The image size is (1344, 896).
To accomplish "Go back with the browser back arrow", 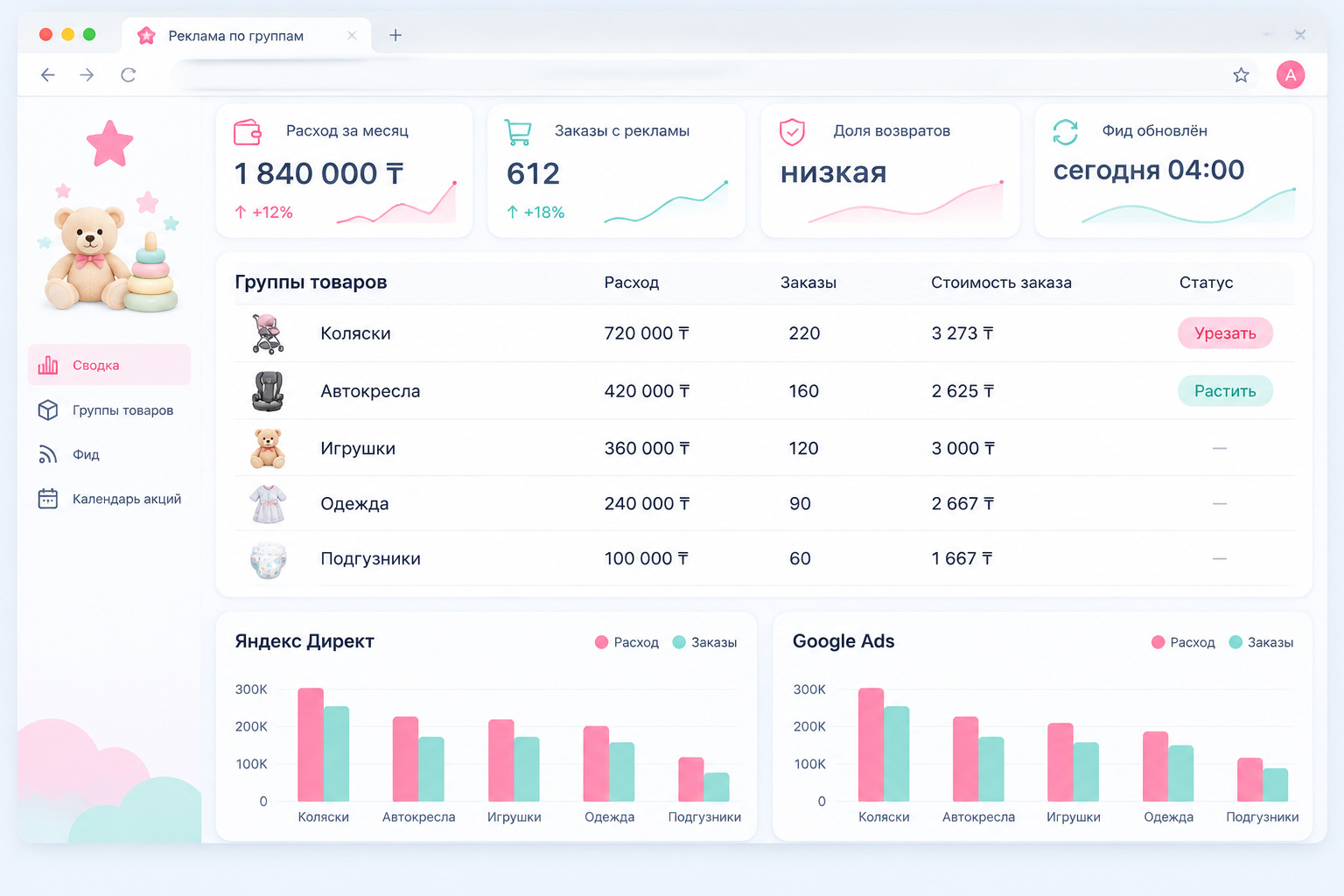I will [x=48, y=75].
